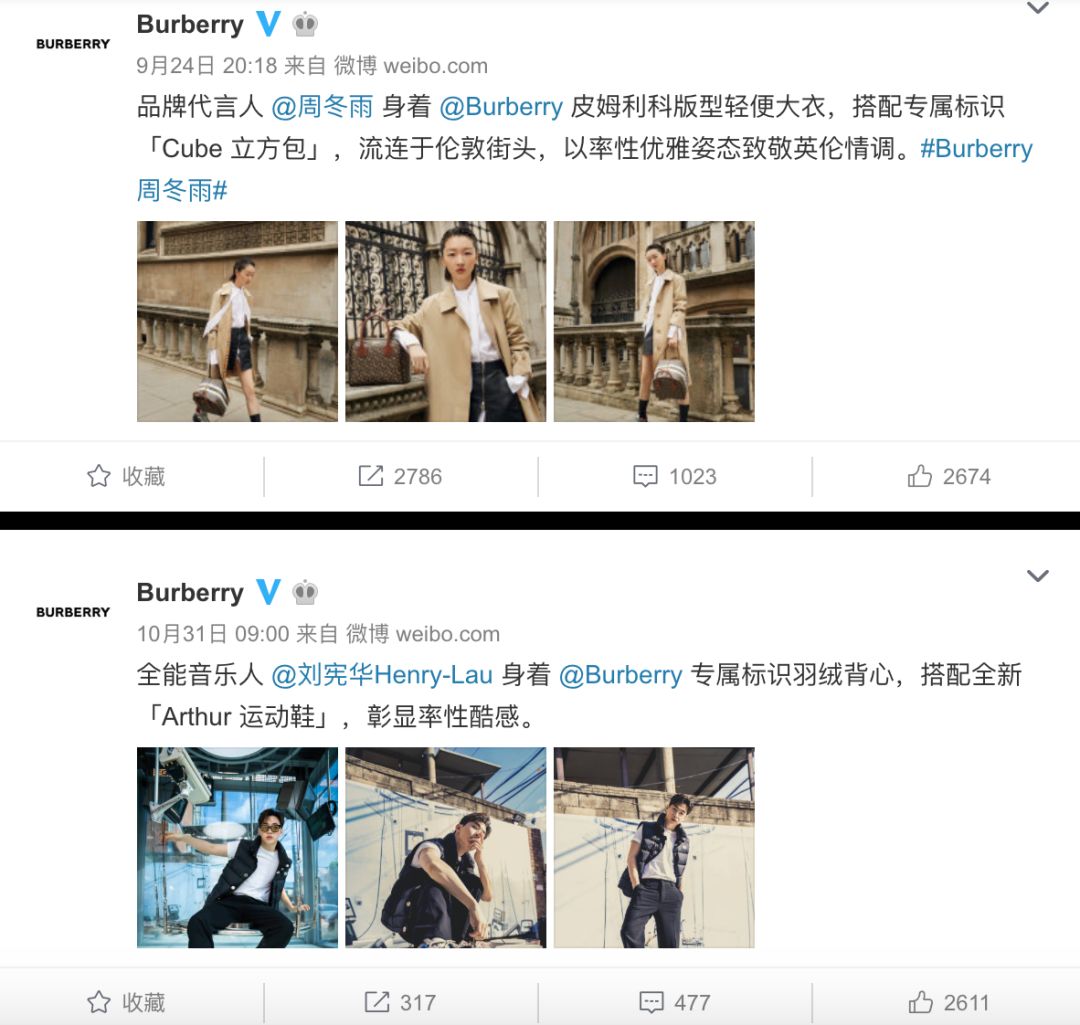Click the blue verified V badge on first post
Screen dimensions: 1080x1025
tap(269, 24)
